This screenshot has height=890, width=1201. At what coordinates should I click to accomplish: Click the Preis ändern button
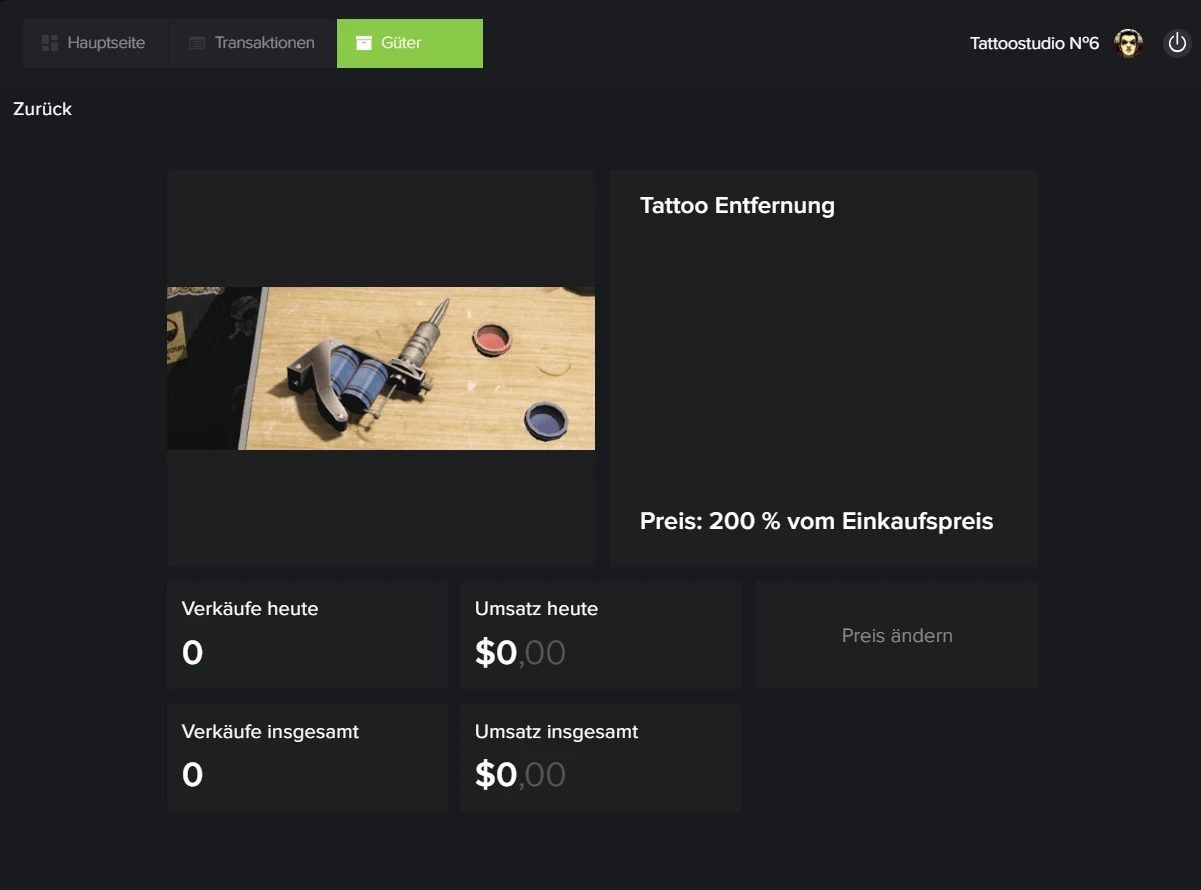coord(897,635)
